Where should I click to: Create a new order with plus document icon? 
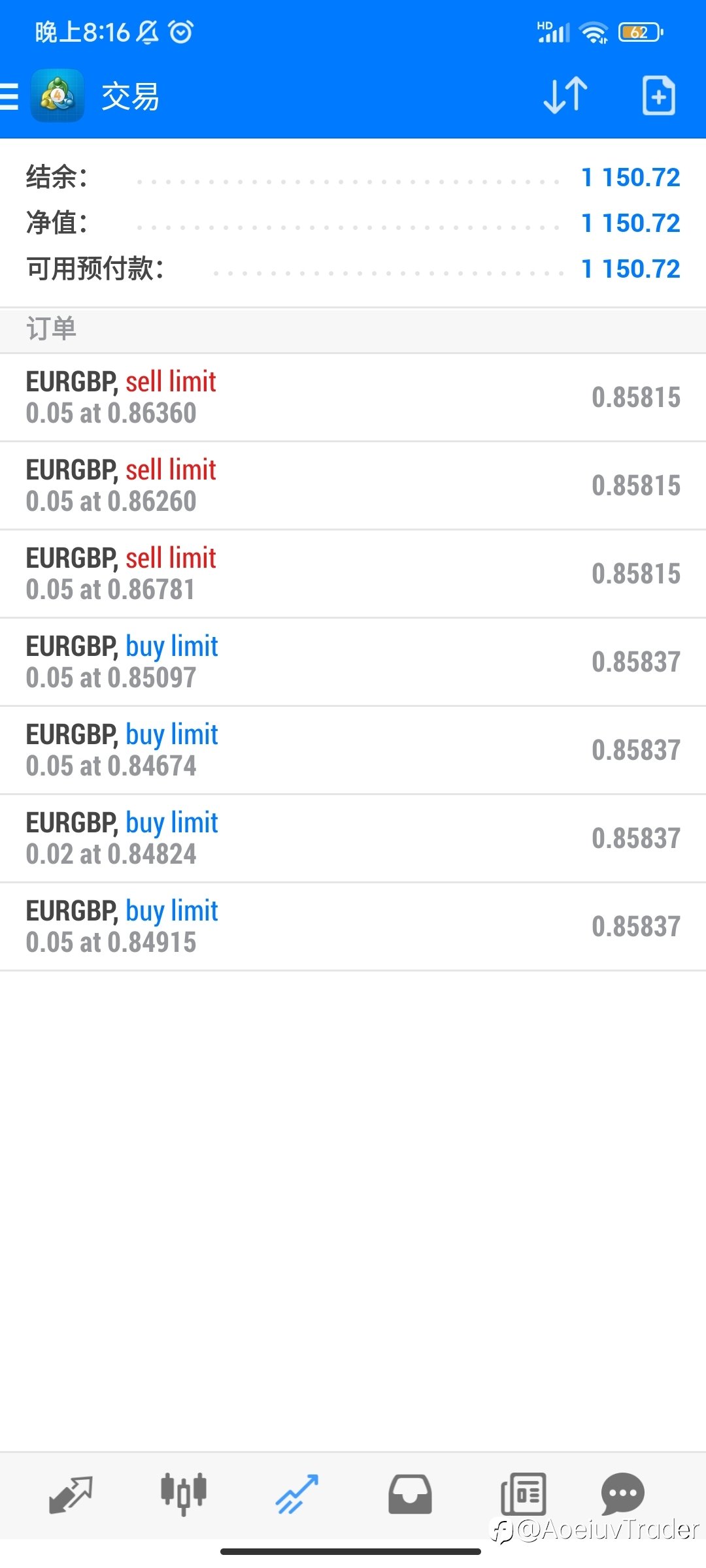click(658, 96)
